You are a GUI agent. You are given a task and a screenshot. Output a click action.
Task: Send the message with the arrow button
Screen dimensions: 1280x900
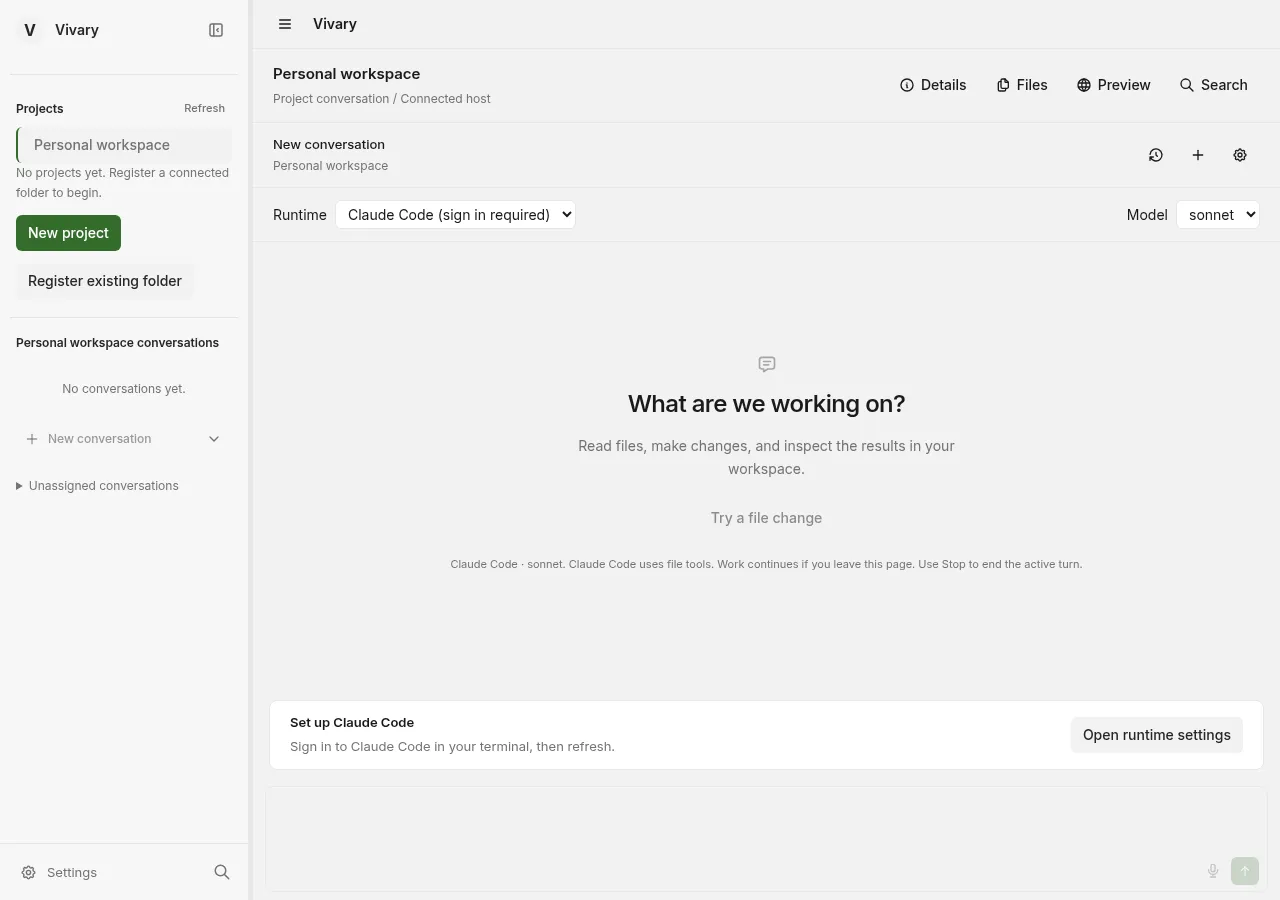click(1245, 871)
